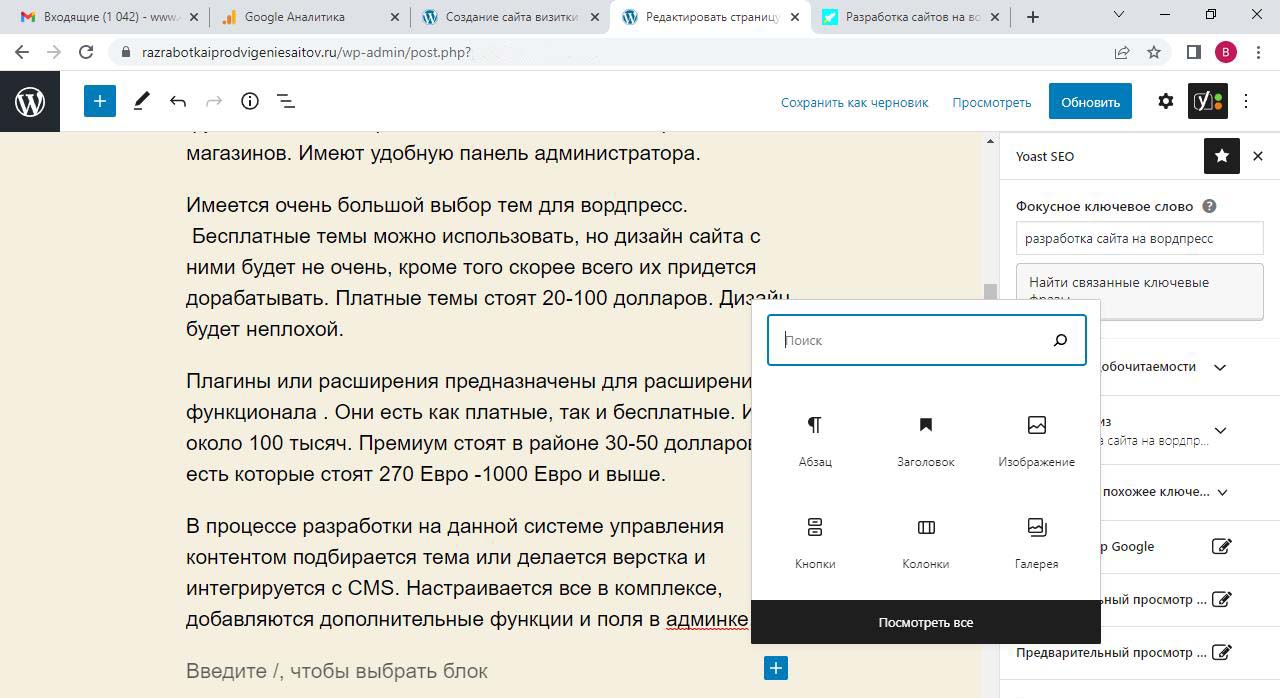
Task: Select the pencil Tools icon
Action: coord(142,101)
